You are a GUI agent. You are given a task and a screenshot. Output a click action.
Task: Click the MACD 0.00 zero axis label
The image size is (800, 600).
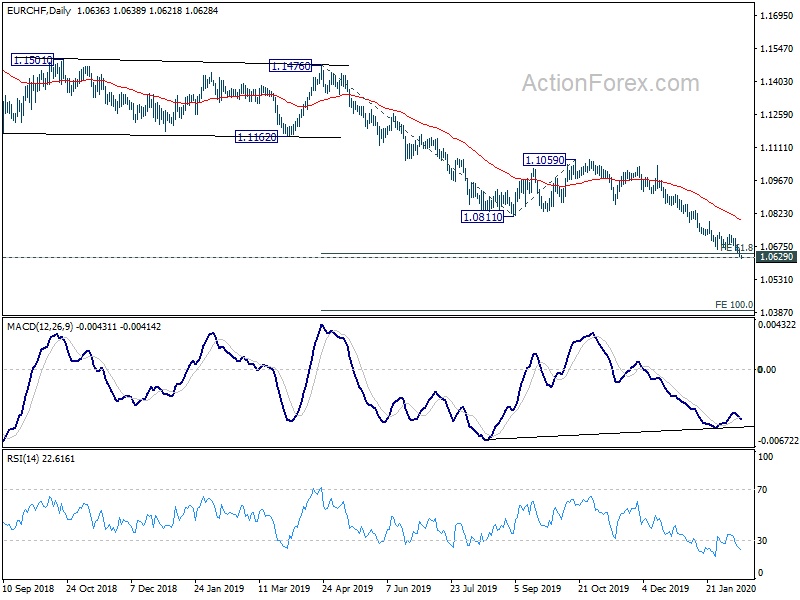[767, 369]
